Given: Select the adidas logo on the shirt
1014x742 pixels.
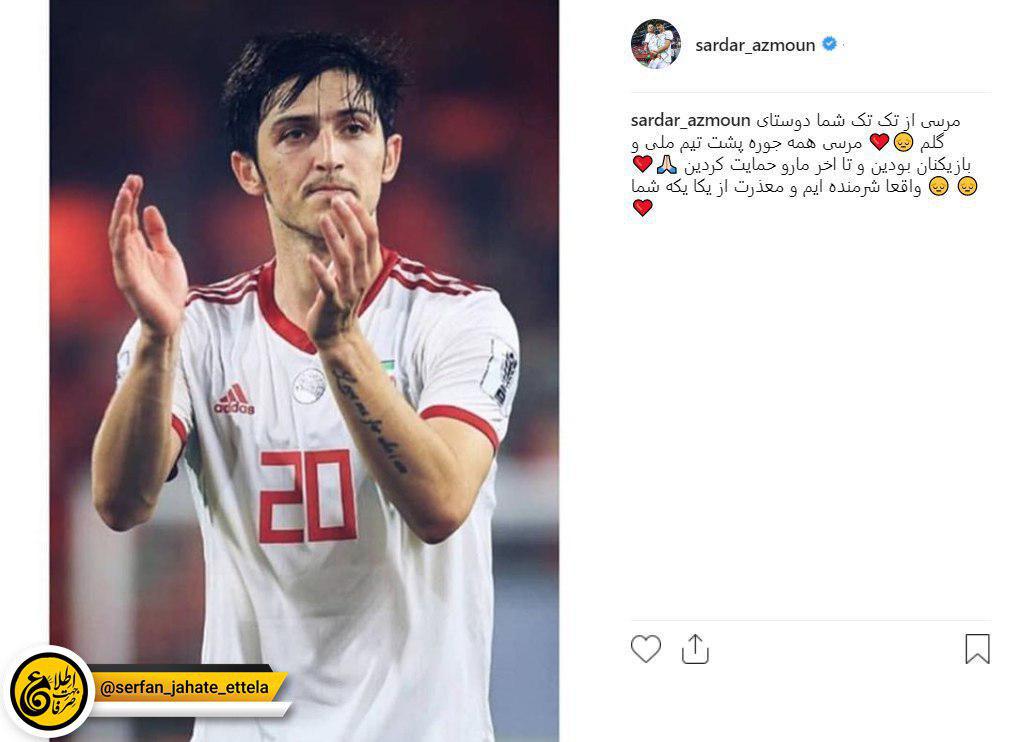Looking at the screenshot, I should tap(234, 399).
